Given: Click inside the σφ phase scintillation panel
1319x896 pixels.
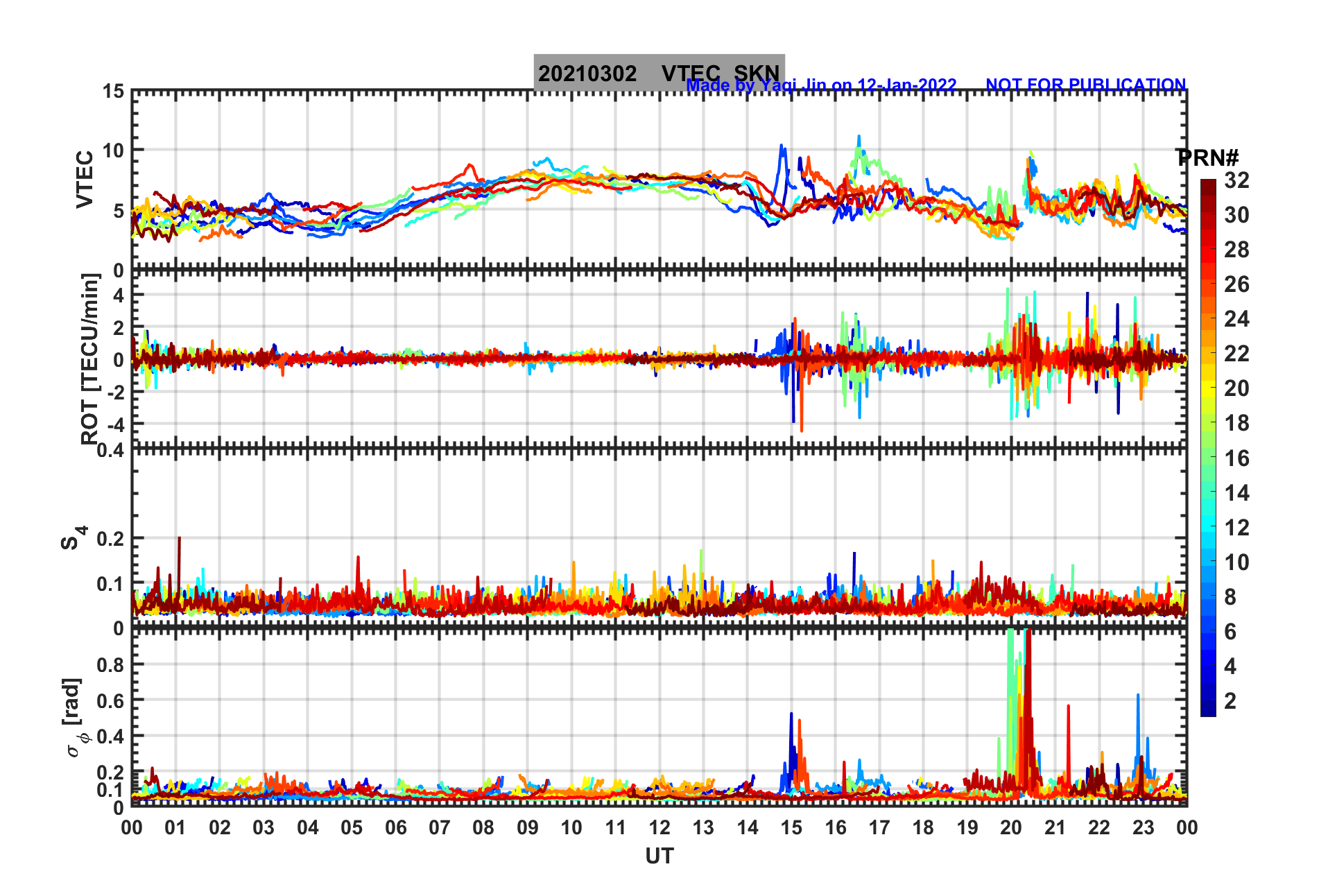Looking at the screenshot, I should [659, 718].
